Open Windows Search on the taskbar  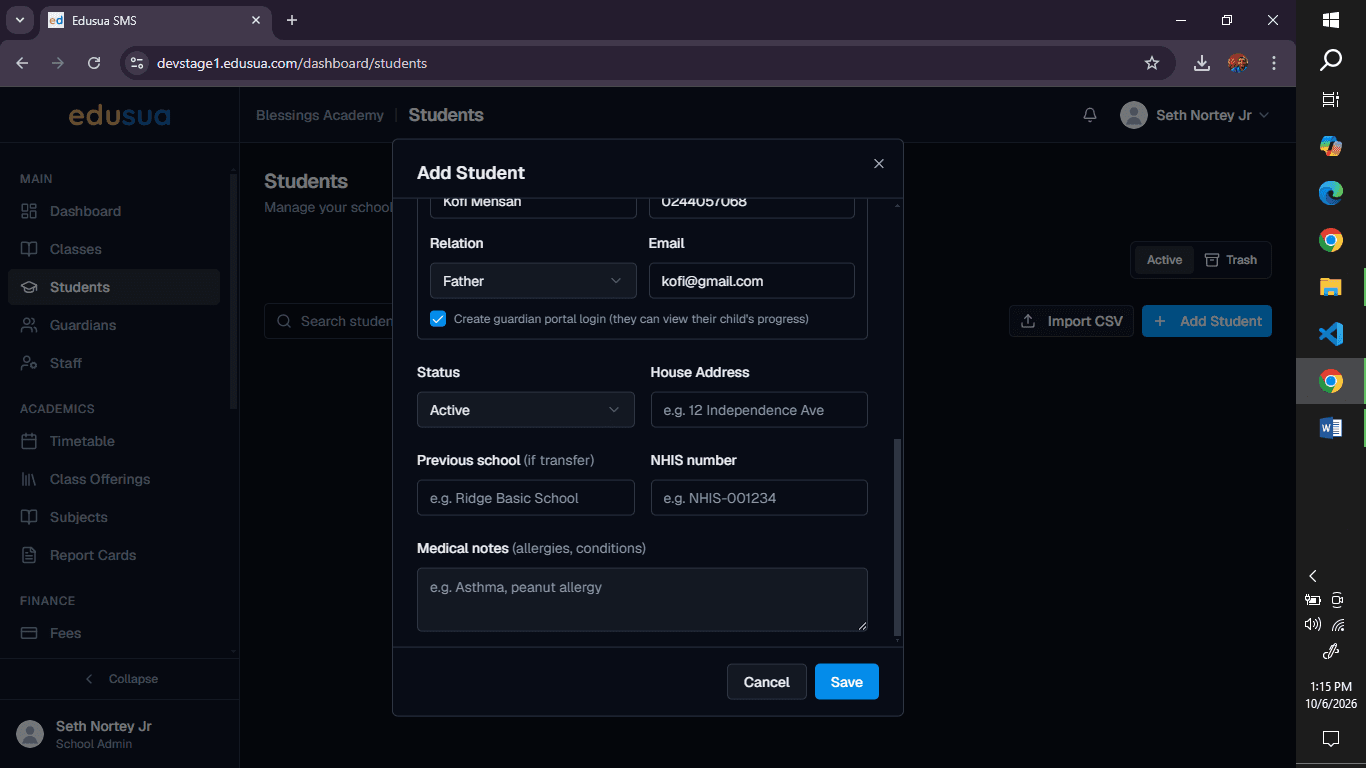(x=1331, y=60)
